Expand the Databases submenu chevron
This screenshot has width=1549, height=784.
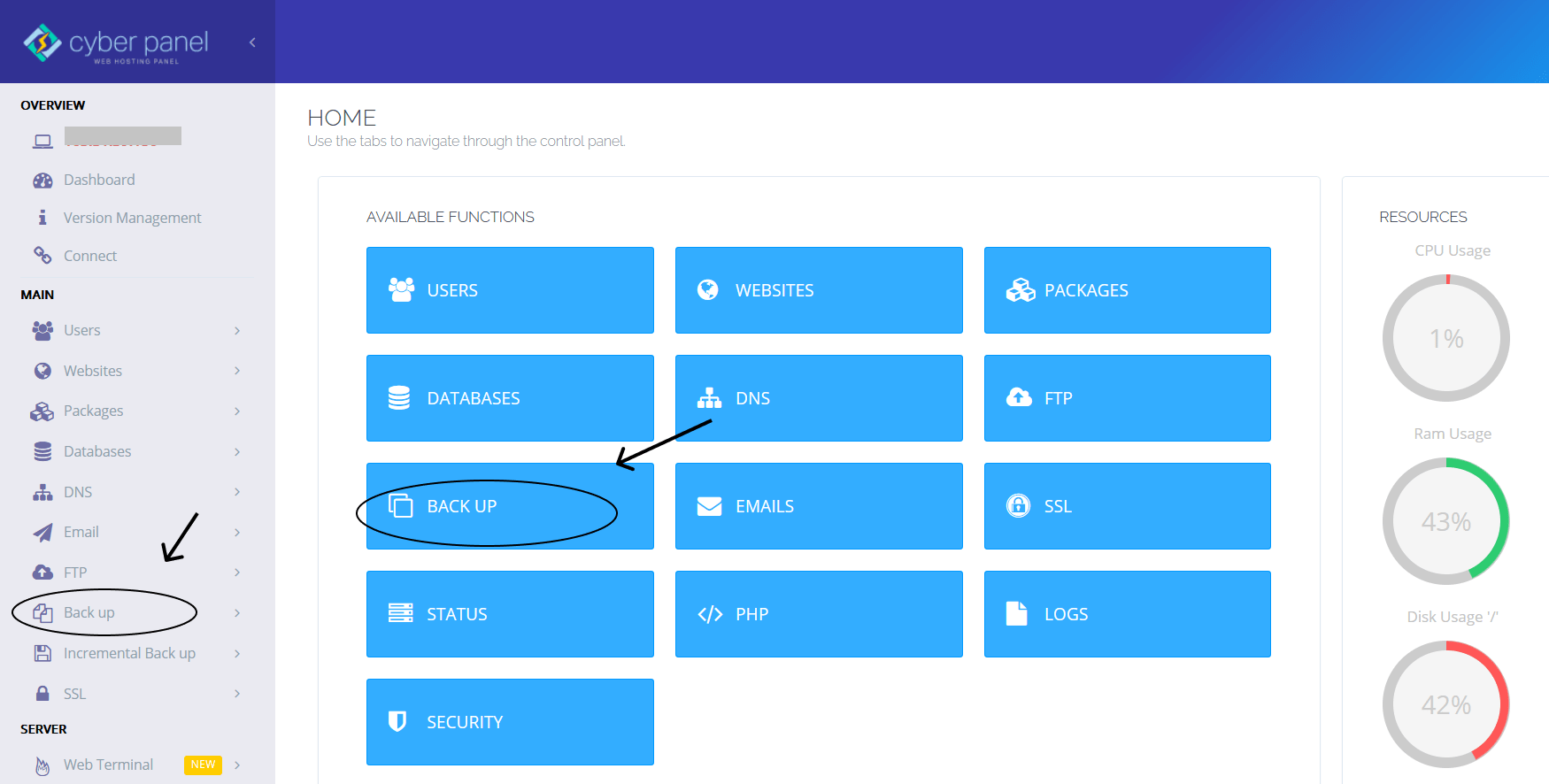tap(237, 451)
